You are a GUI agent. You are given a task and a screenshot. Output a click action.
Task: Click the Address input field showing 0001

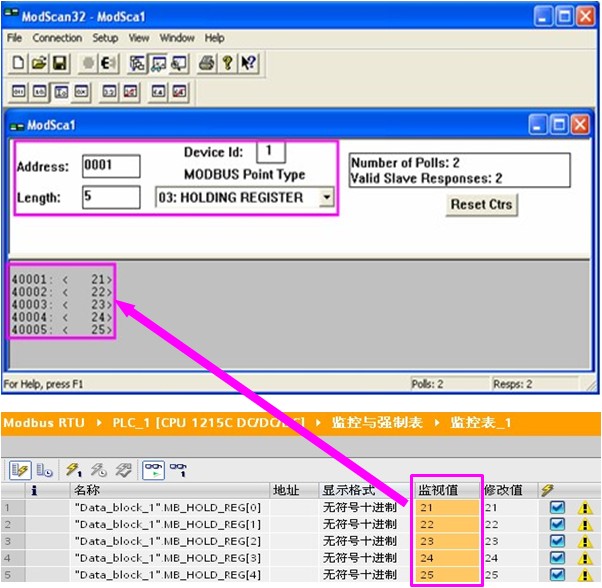(x=111, y=166)
